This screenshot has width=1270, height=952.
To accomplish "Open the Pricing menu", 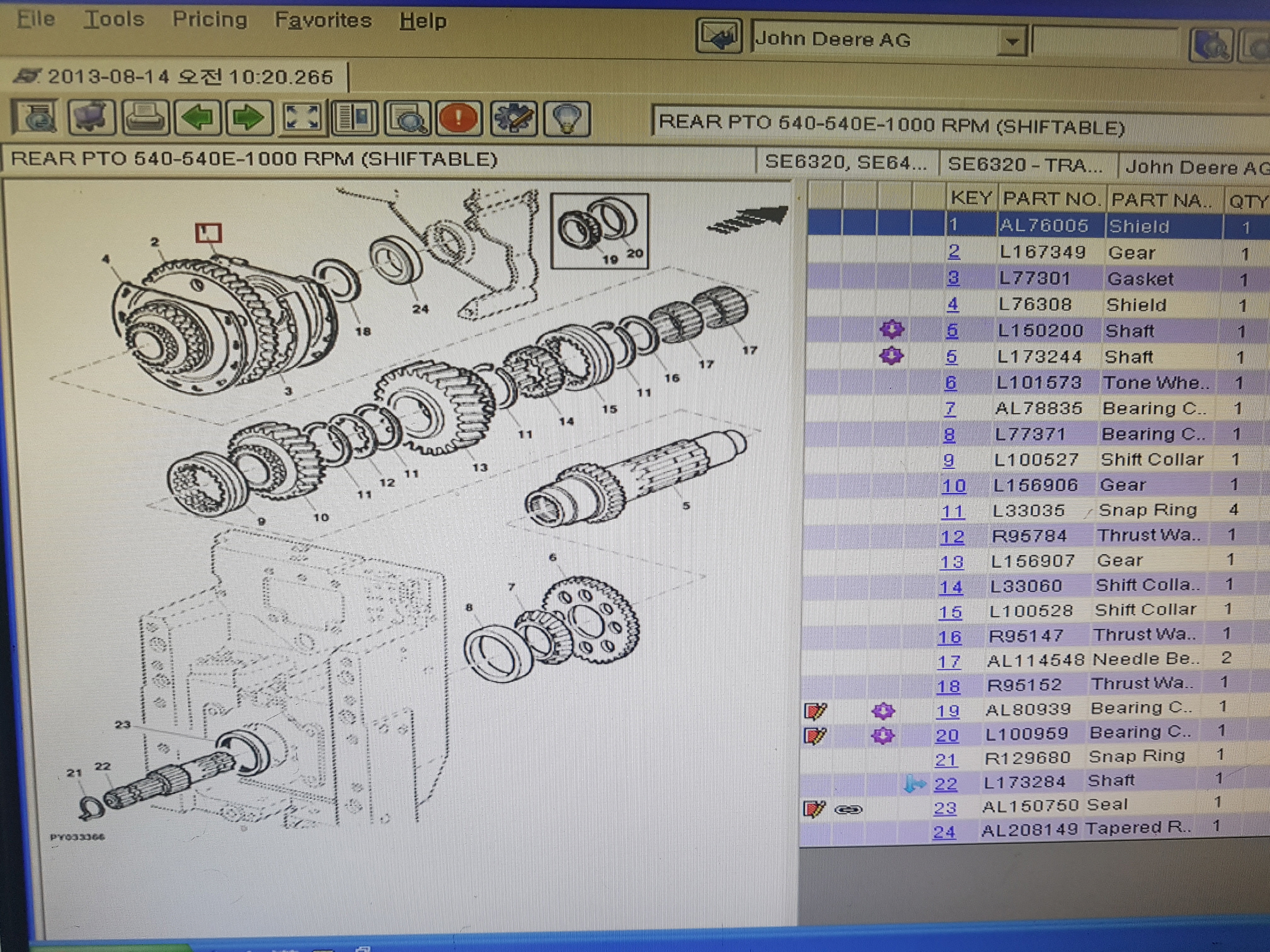I will pyautogui.click(x=210, y=19).
